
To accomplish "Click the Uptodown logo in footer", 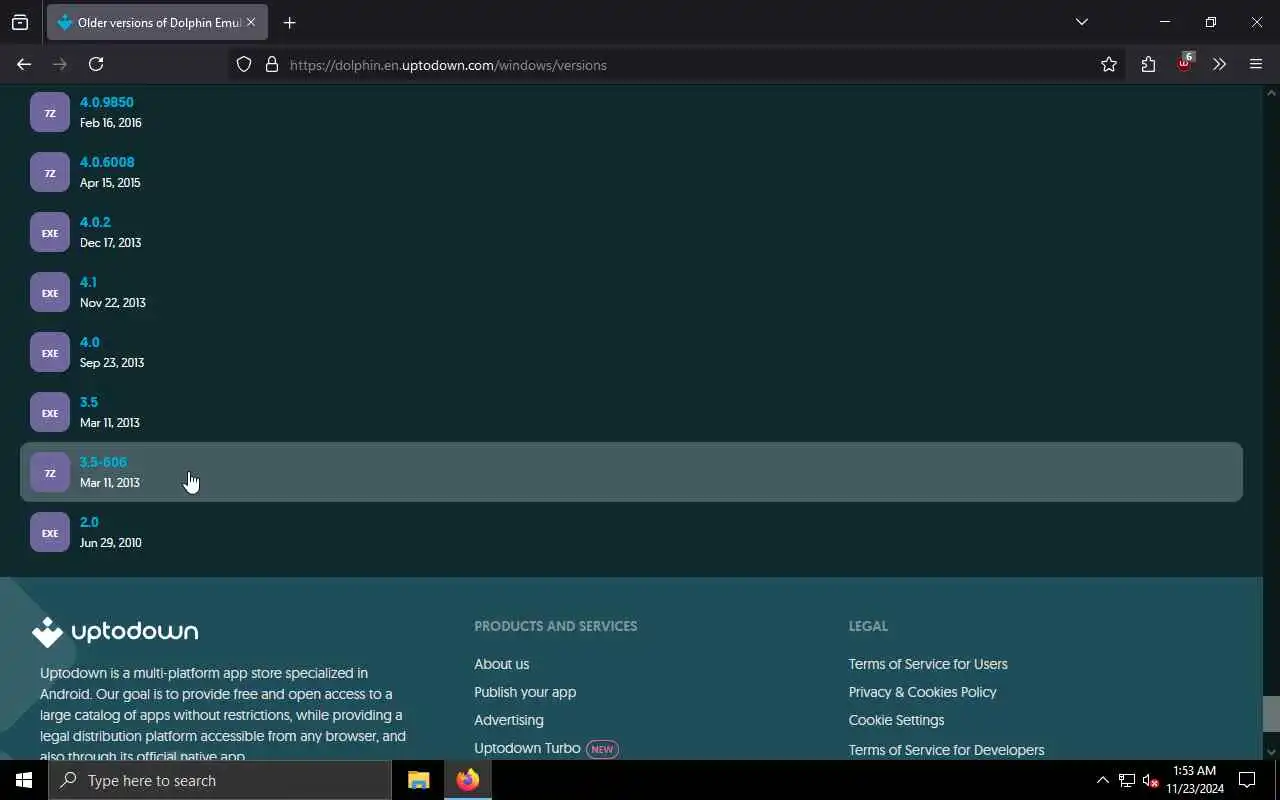I will tap(115, 632).
